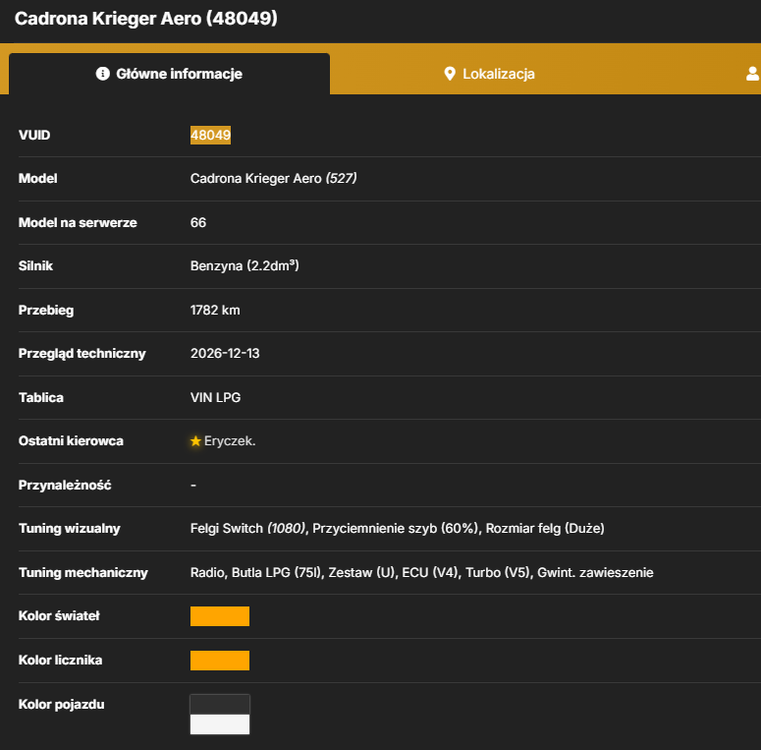Click the Kolor licznika orange swatch
The image size is (761, 750).
[220, 660]
